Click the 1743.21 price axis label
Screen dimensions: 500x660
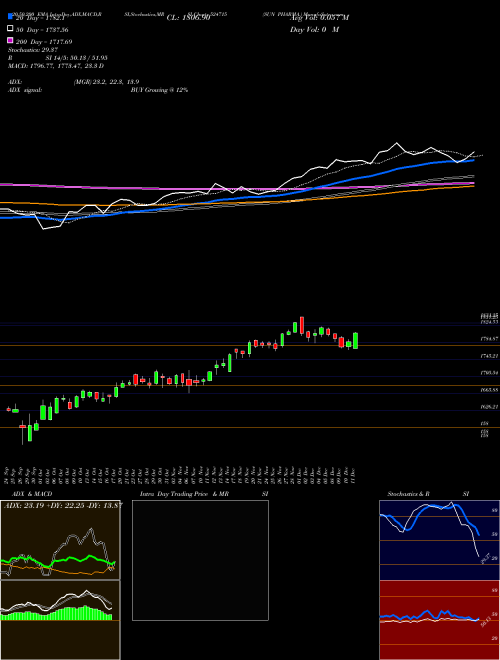[490, 356]
